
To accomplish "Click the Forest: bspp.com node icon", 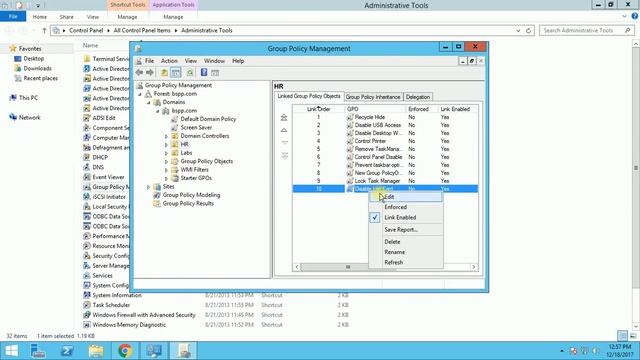I will [148, 94].
